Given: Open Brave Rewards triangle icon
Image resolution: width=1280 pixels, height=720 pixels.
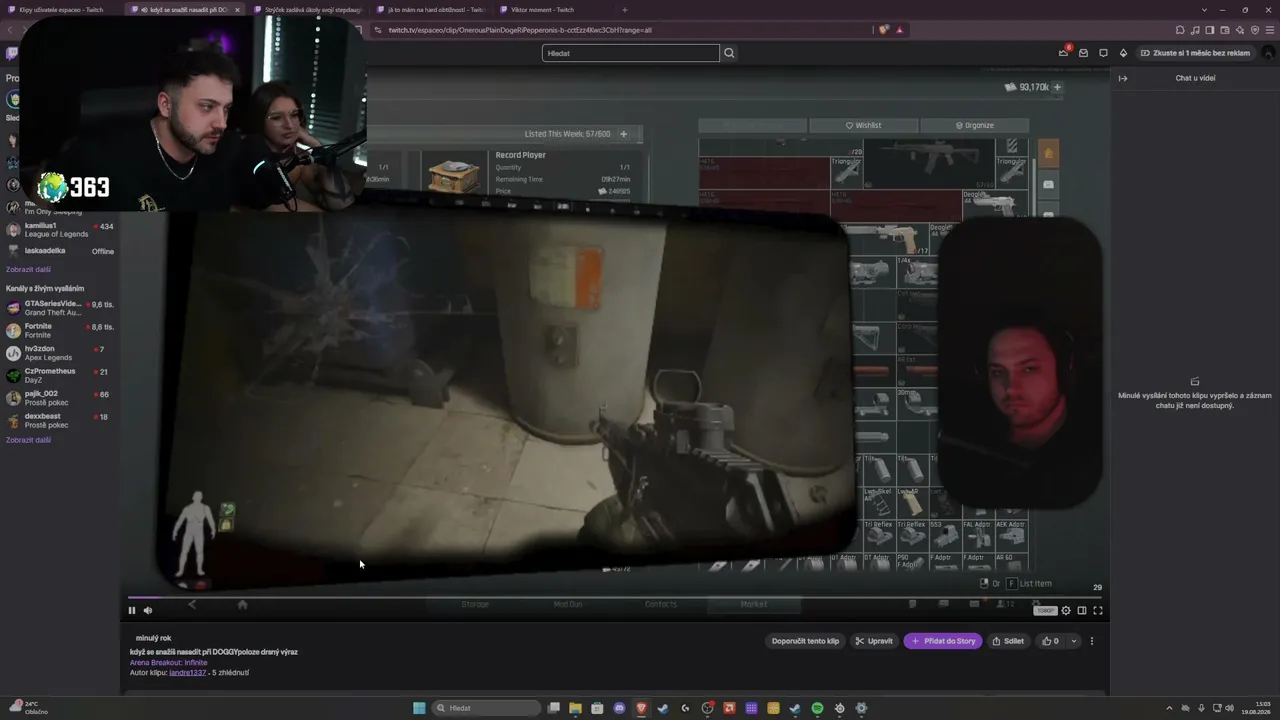Looking at the screenshot, I should 899,30.
